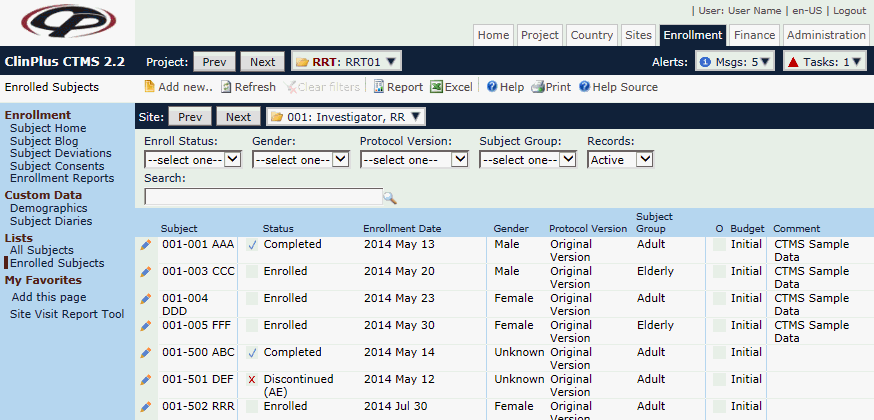
Task: Open the Subject Group dropdown
Action: (527, 159)
